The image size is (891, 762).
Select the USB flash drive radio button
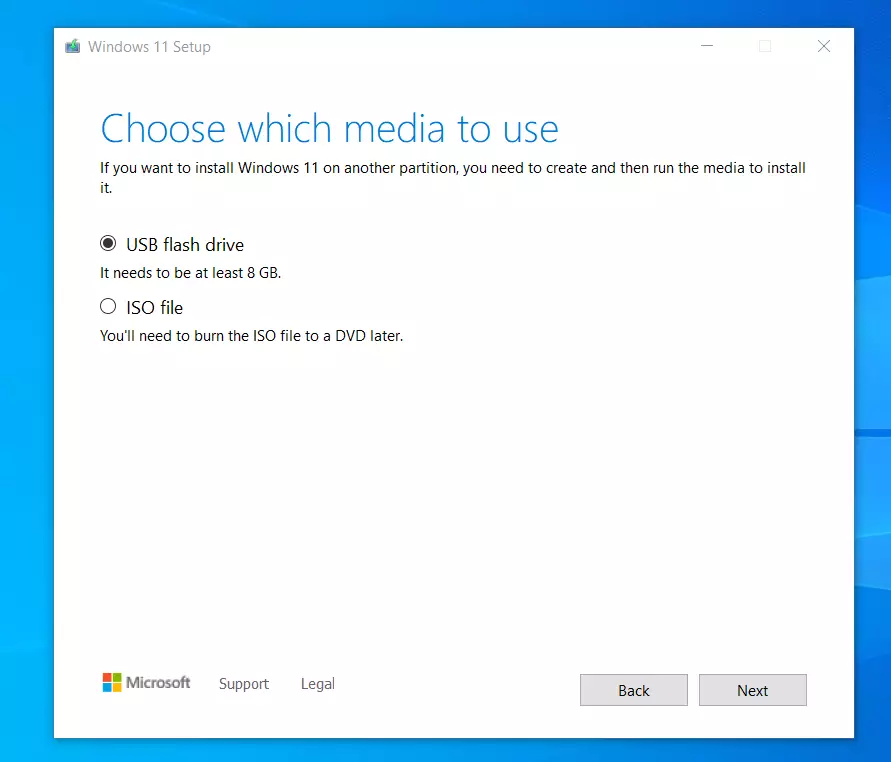click(108, 244)
